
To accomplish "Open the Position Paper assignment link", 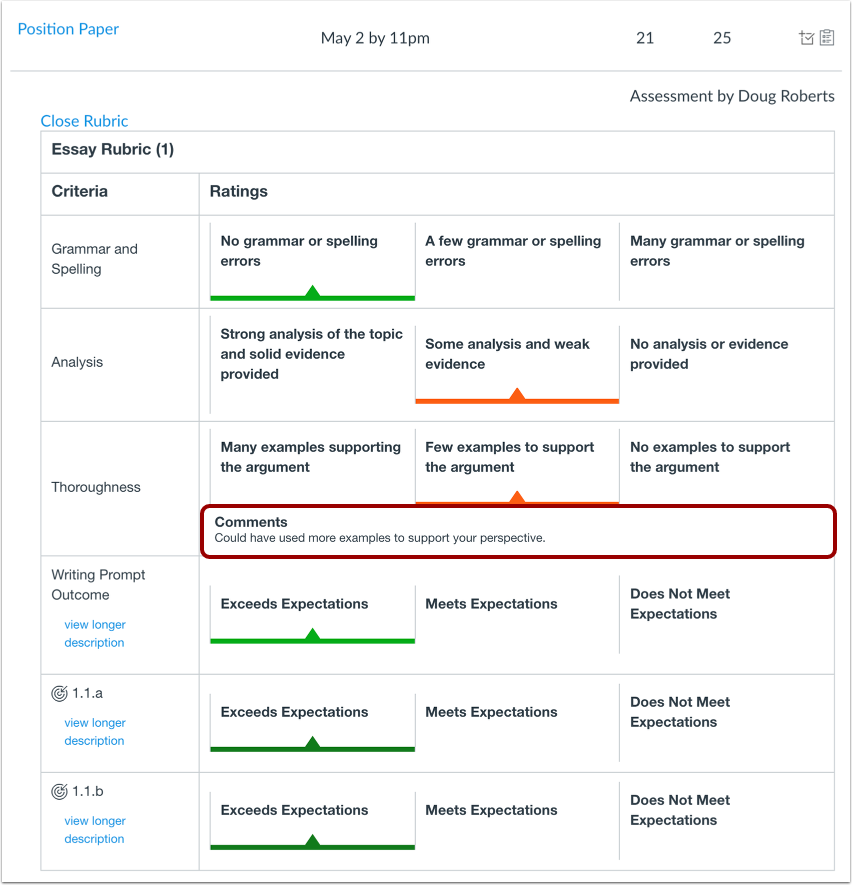I will point(68,29).
